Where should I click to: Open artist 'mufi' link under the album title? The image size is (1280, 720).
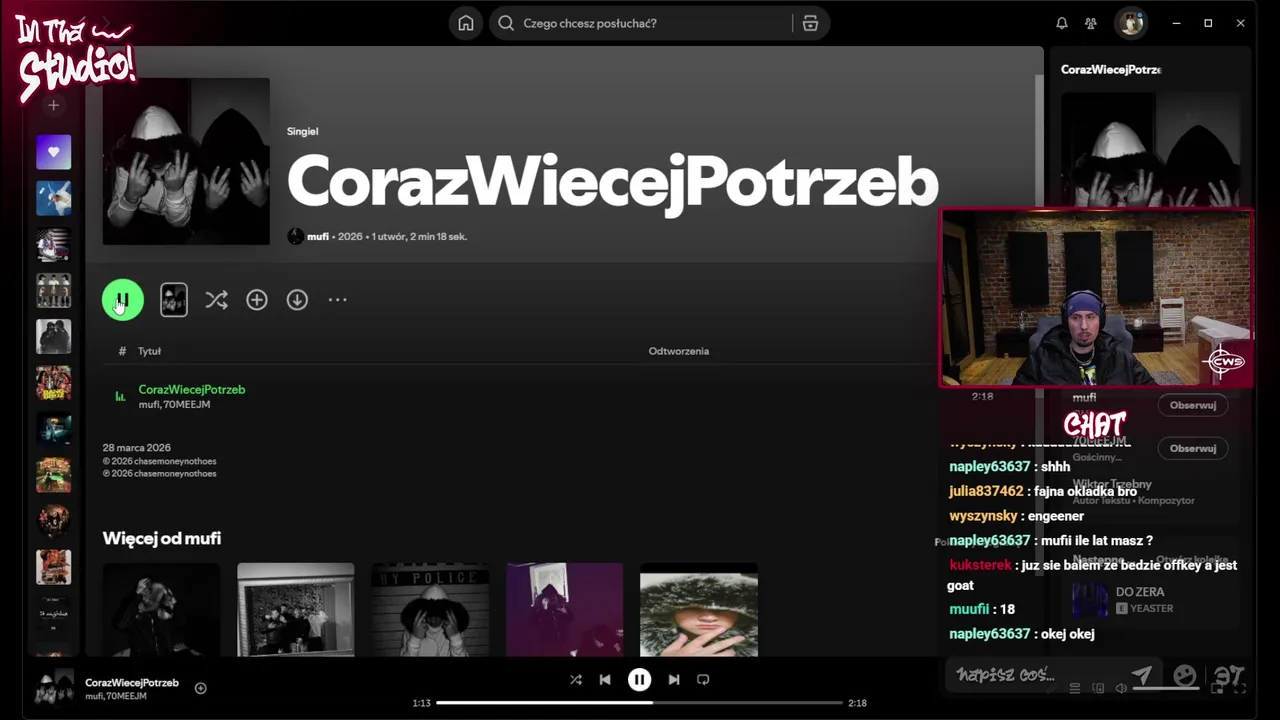click(318, 237)
